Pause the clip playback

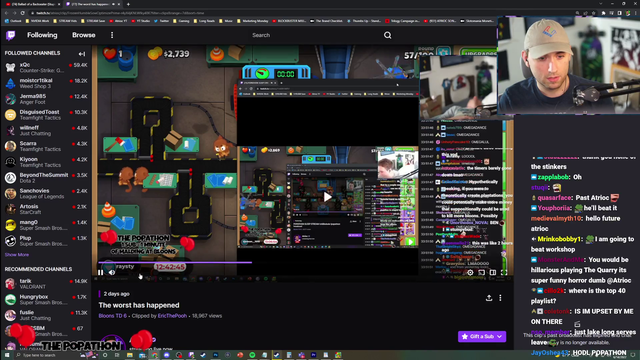pos(100,272)
